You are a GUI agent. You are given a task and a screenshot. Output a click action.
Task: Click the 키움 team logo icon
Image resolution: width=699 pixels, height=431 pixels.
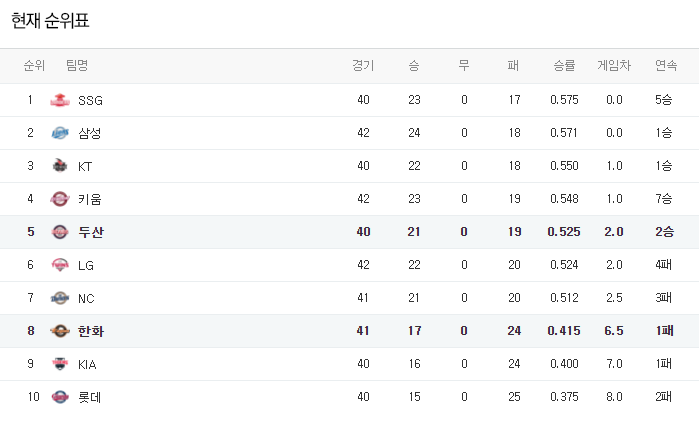pyautogui.click(x=61, y=199)
